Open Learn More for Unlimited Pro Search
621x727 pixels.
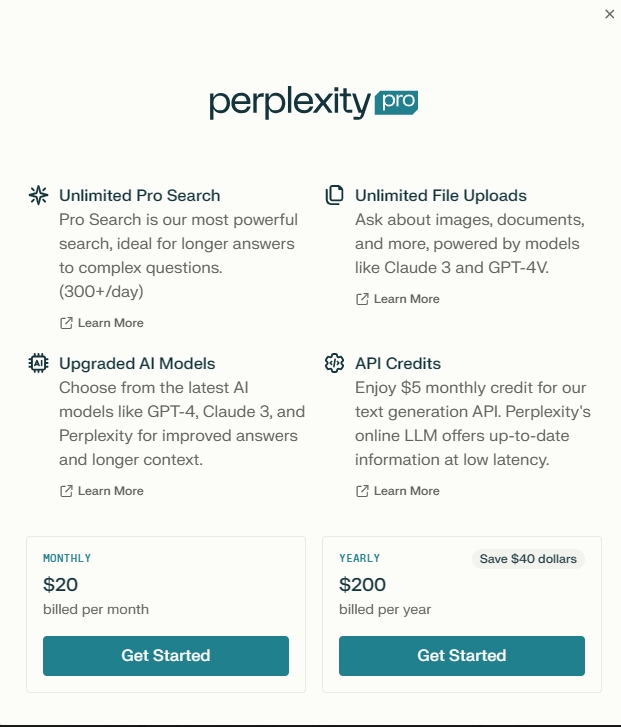(x=110, y=323)
